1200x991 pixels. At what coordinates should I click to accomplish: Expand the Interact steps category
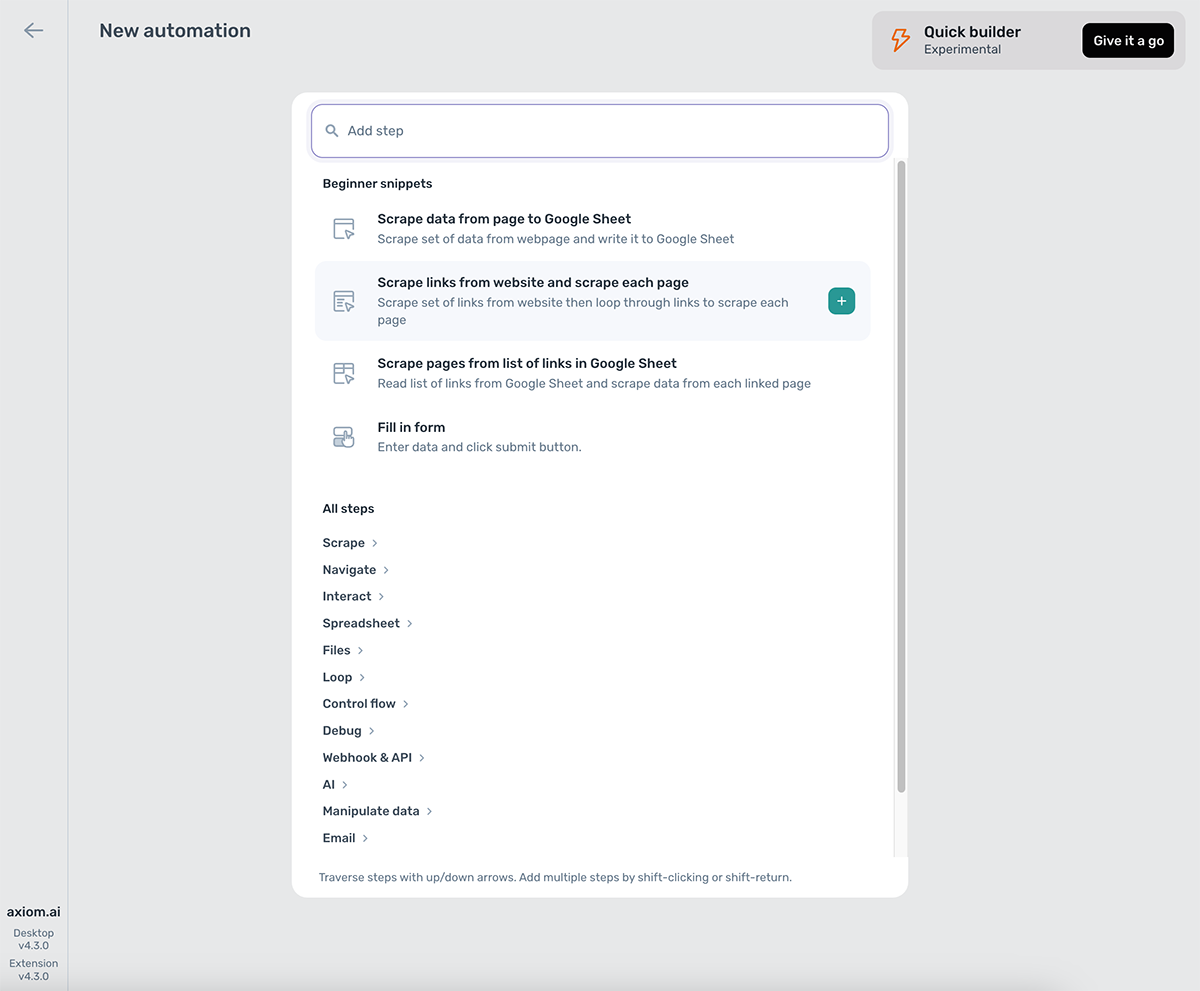pyautogui.click(x=354, y=596)
